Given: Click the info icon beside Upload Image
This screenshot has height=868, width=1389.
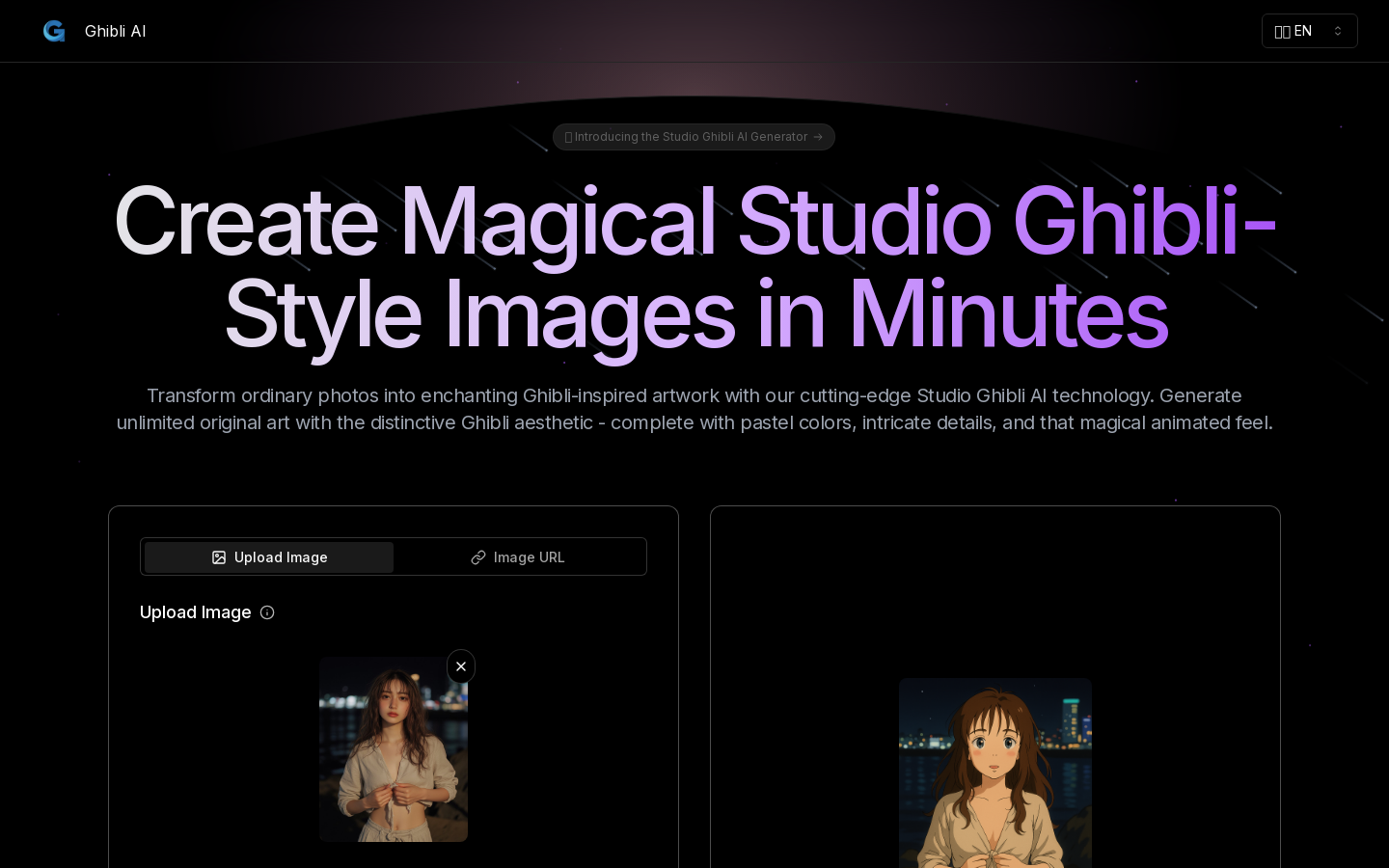Looking at the screenshot, I should click(x=267, y=612).
